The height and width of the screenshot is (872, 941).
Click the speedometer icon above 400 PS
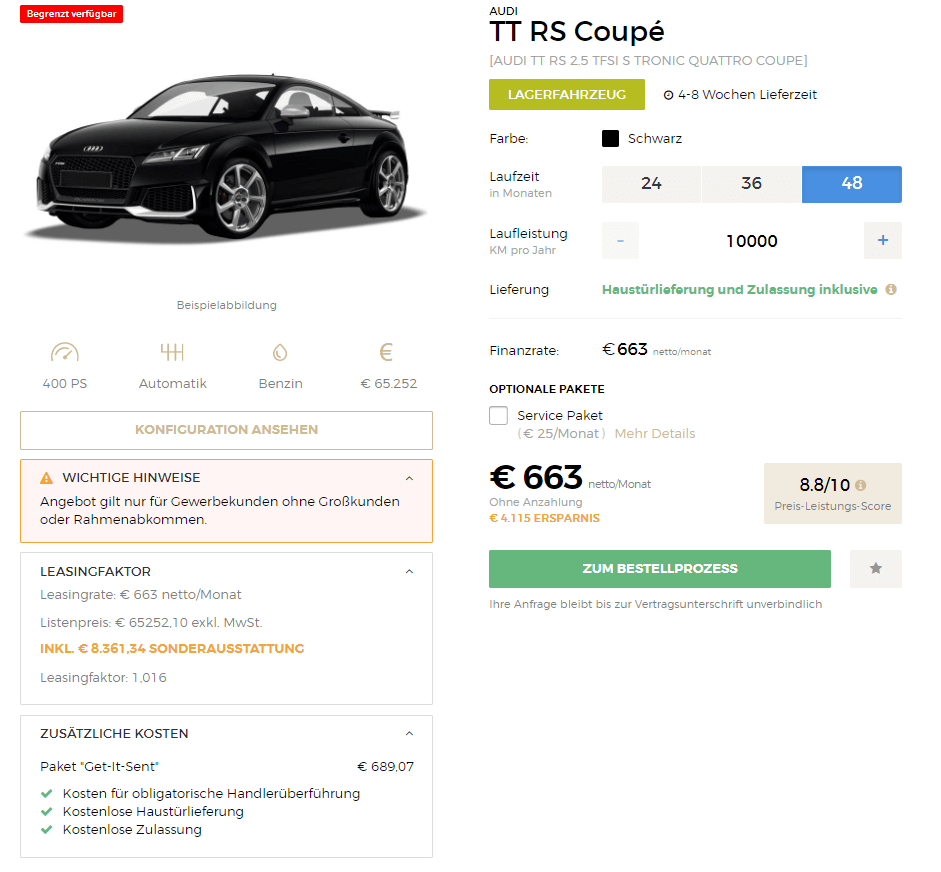65,352
